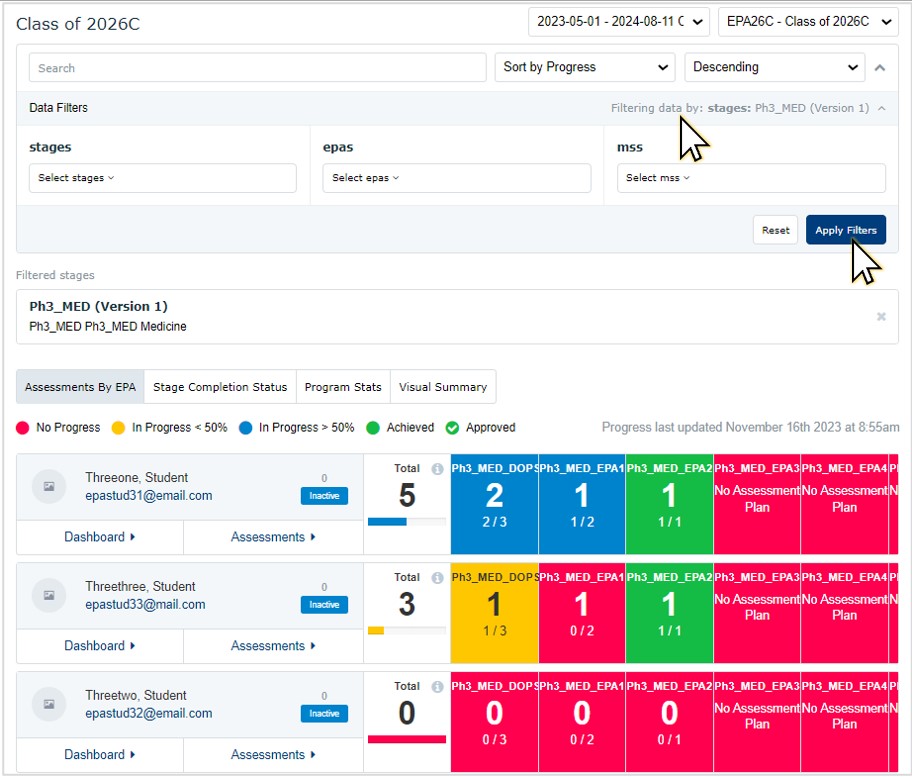Click the Filtering data by stages text
The image size is (912, 777).
[740, 108]
